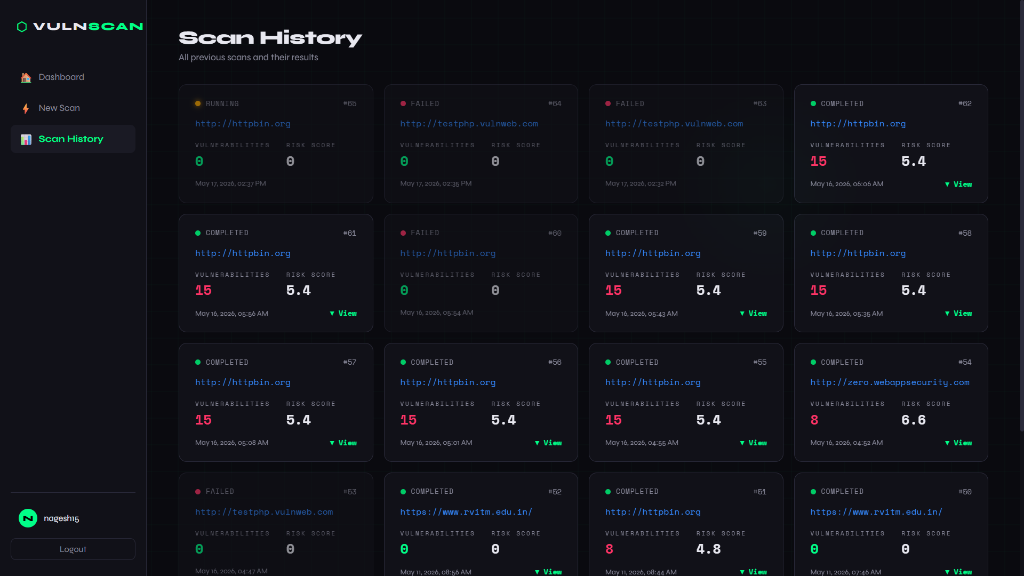The height and width of the screenshot is (576, 1024).
Task: Click scan ID #62 label
Action: pos(965,104)
